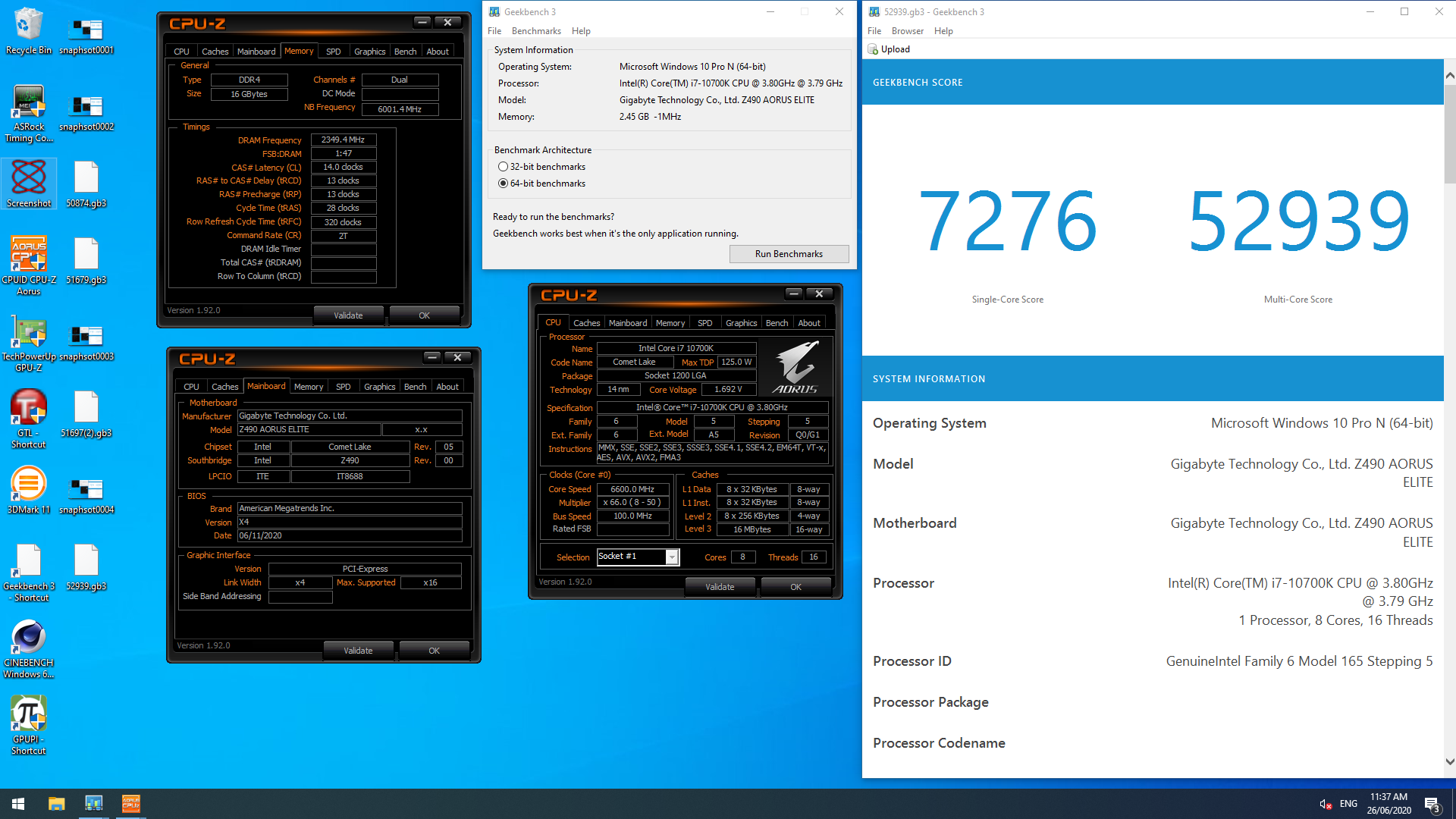The image size is (1456, 819).
Task: Open ASRock Timing Configurator shortcut
Action: point(29,112)
